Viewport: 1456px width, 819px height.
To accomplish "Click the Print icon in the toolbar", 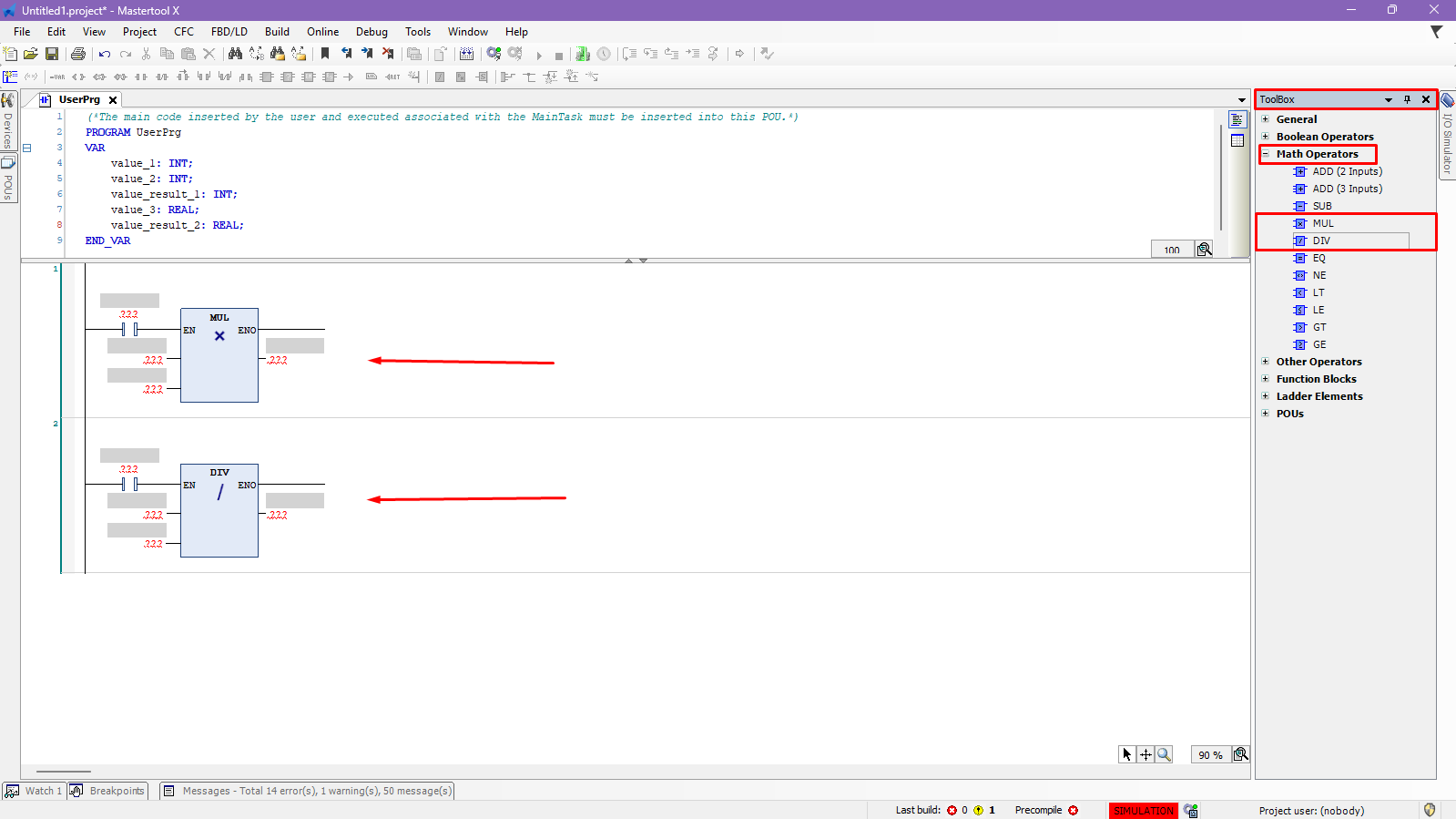I will coord(78,54).
